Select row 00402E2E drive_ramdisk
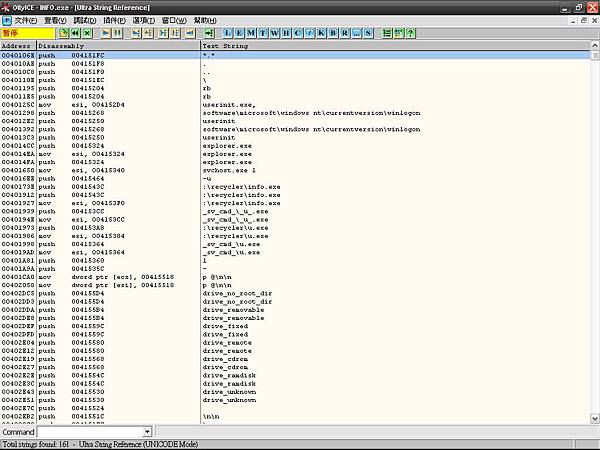 295,375
